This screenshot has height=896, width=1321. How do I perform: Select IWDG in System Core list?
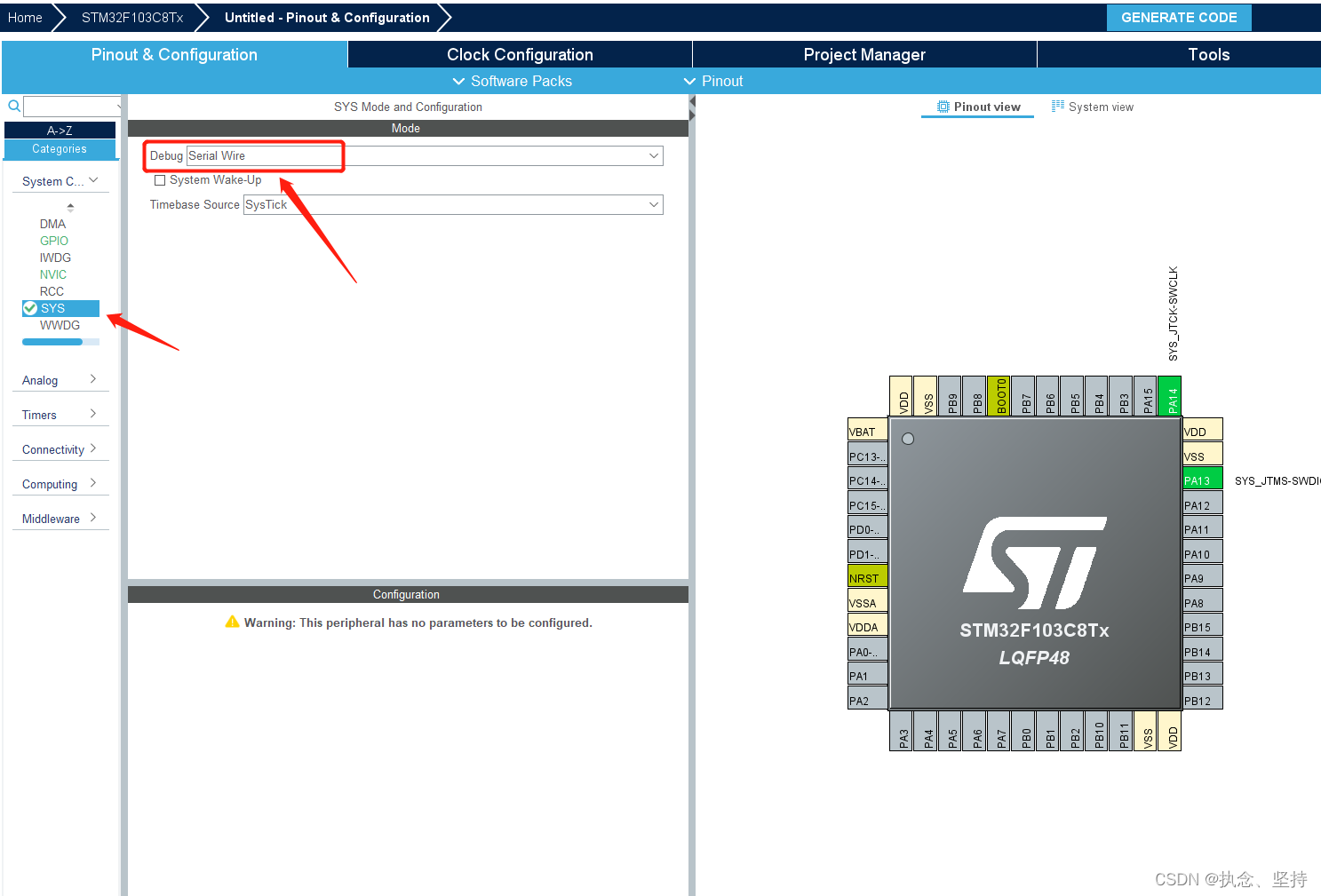[55, 258]
